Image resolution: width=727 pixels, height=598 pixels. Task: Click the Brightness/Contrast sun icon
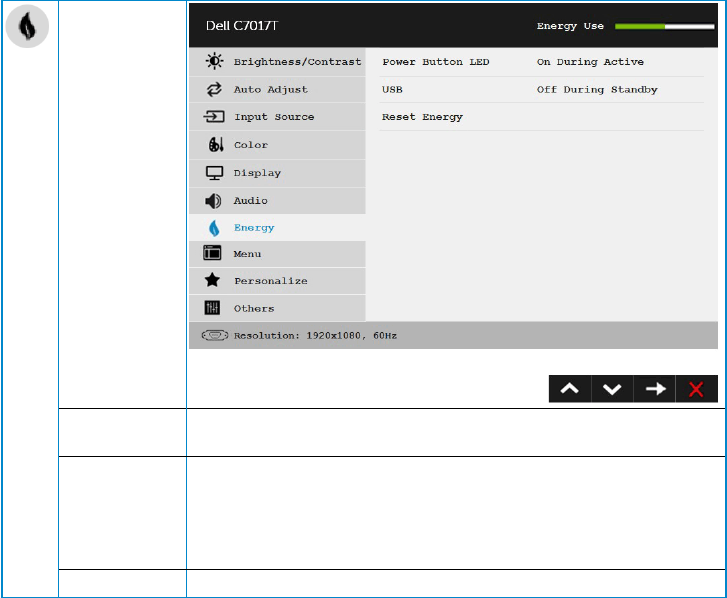click(x=214, y=61)
